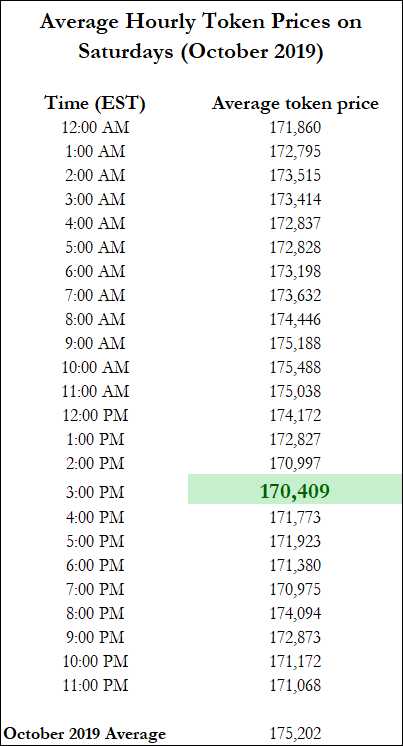The height and width of the screenshot is (746, 403).
Task: Select the 12:00 PM time cell
Action: point(95,415)
